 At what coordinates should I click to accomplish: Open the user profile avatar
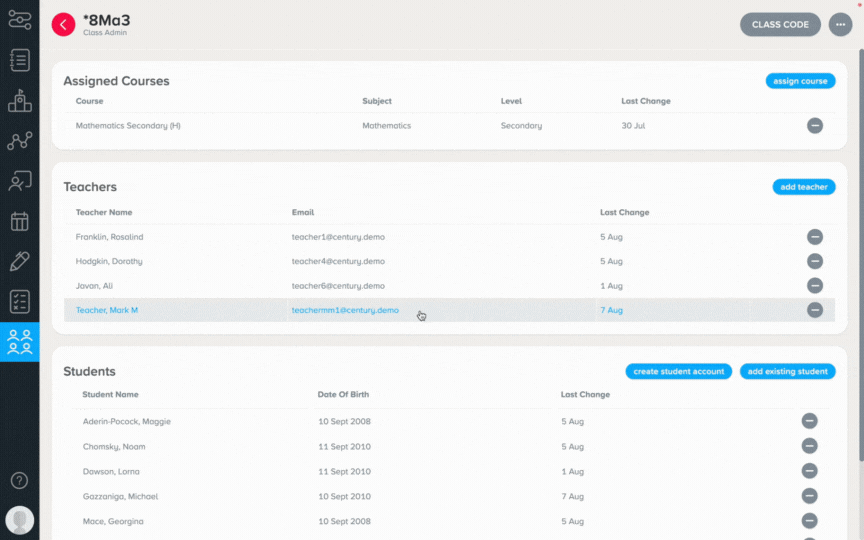pos(20,520)
